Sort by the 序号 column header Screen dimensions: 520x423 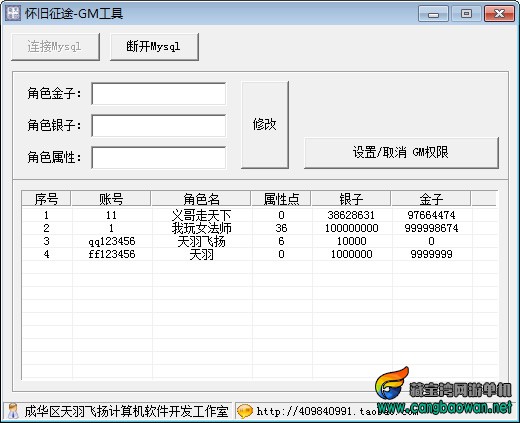(46, 199)
